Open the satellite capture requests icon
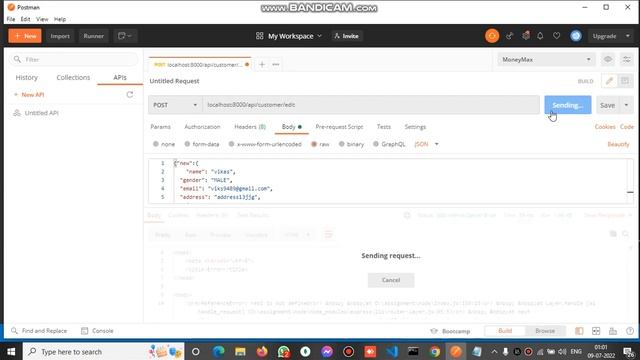Viewport: 640px width, 360px height. tap(509, 36)
